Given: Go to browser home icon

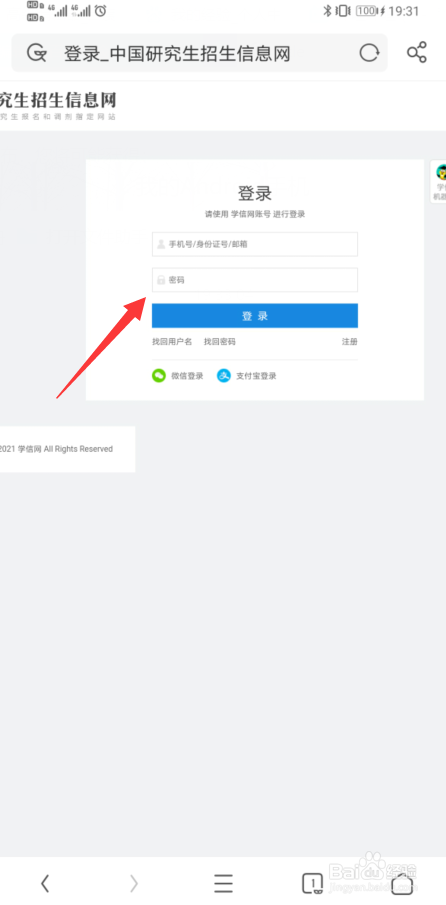Looking at the screenshot, I should (402, 883).
